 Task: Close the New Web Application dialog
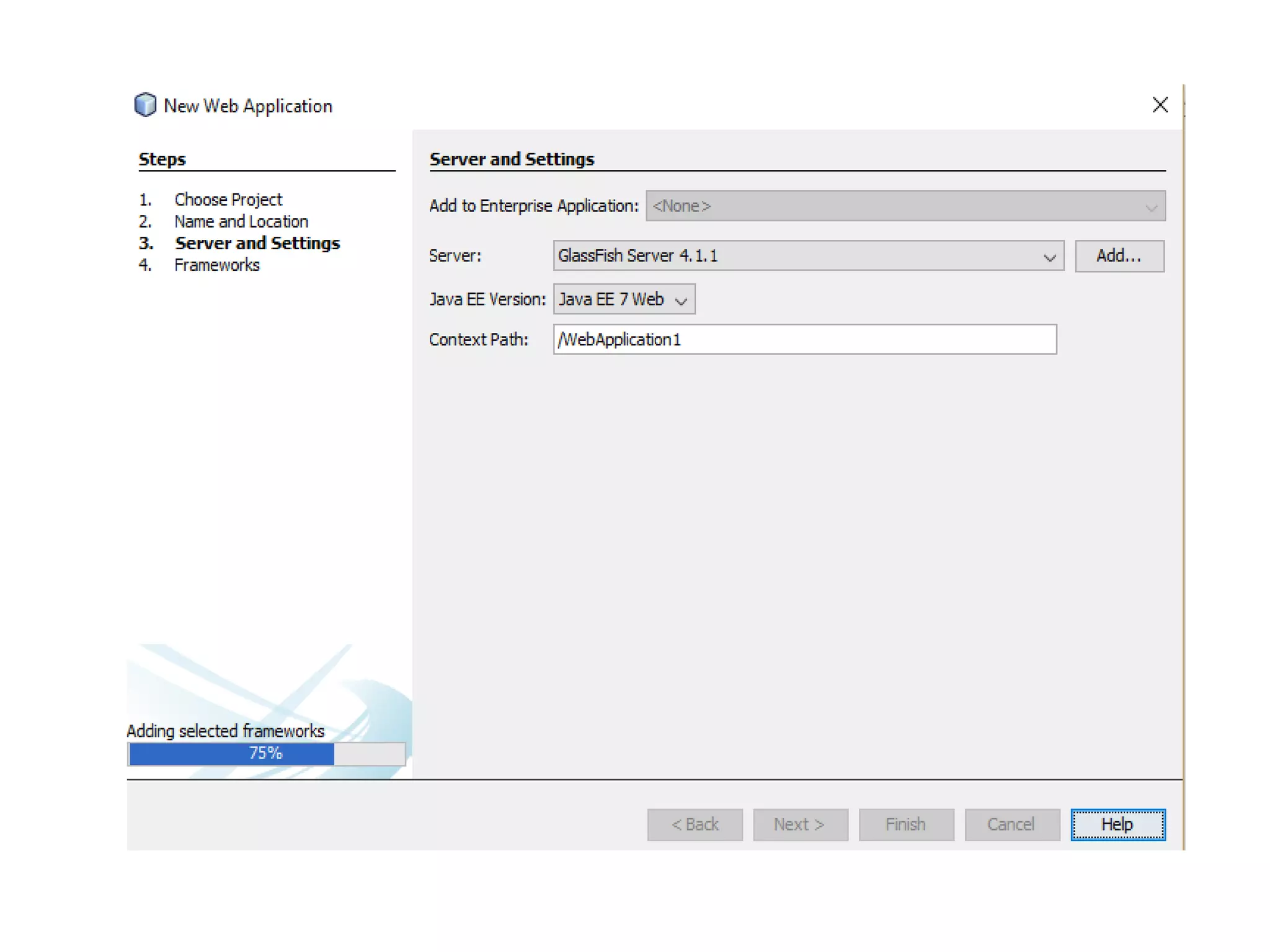pos(1160,105)
